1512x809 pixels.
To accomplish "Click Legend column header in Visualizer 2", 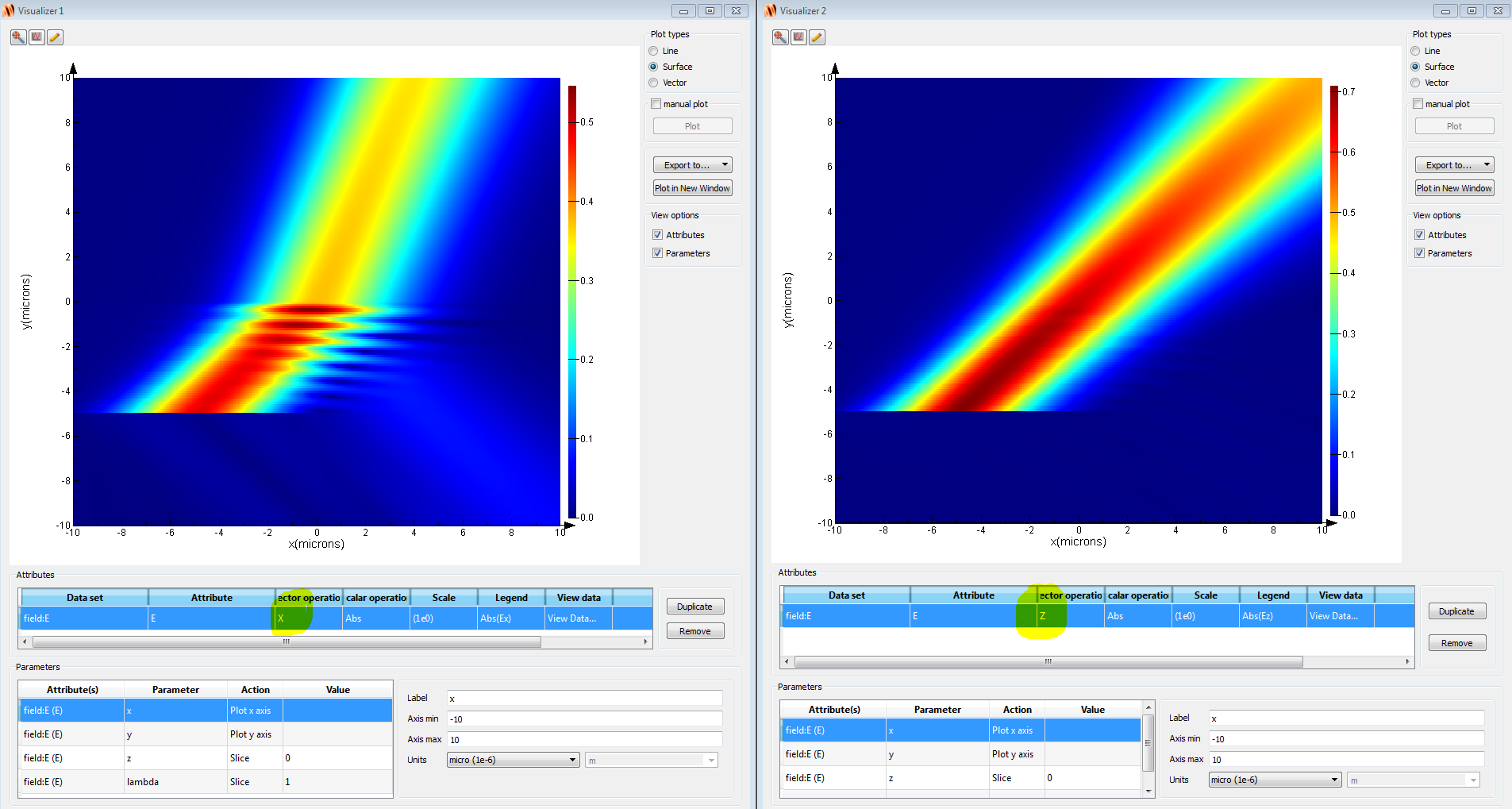I will click(x=1273, y=595).
